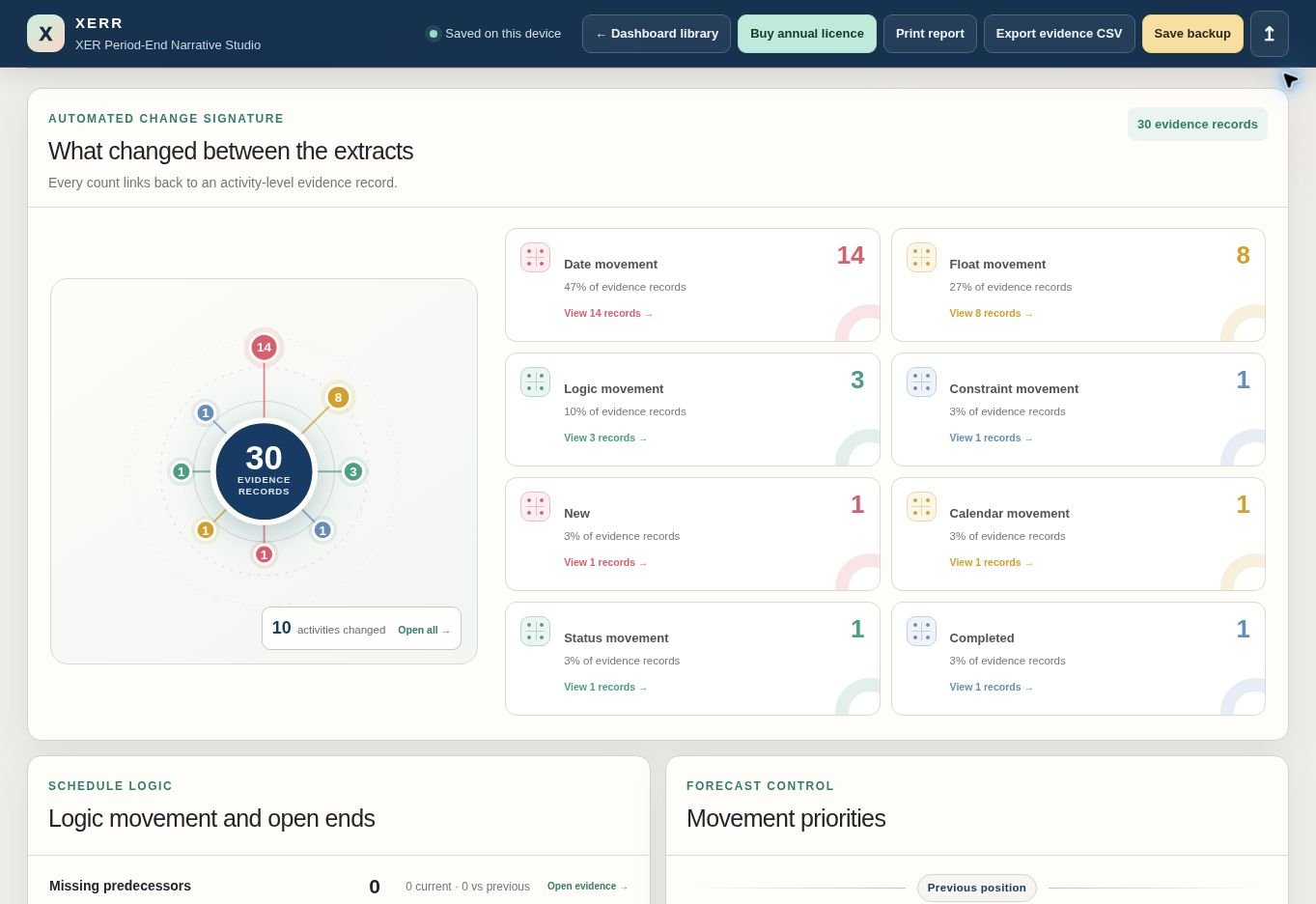The image size is (1316, 904).
Task: Select the green 3 node in the radial chart
Action: point(353,471)
